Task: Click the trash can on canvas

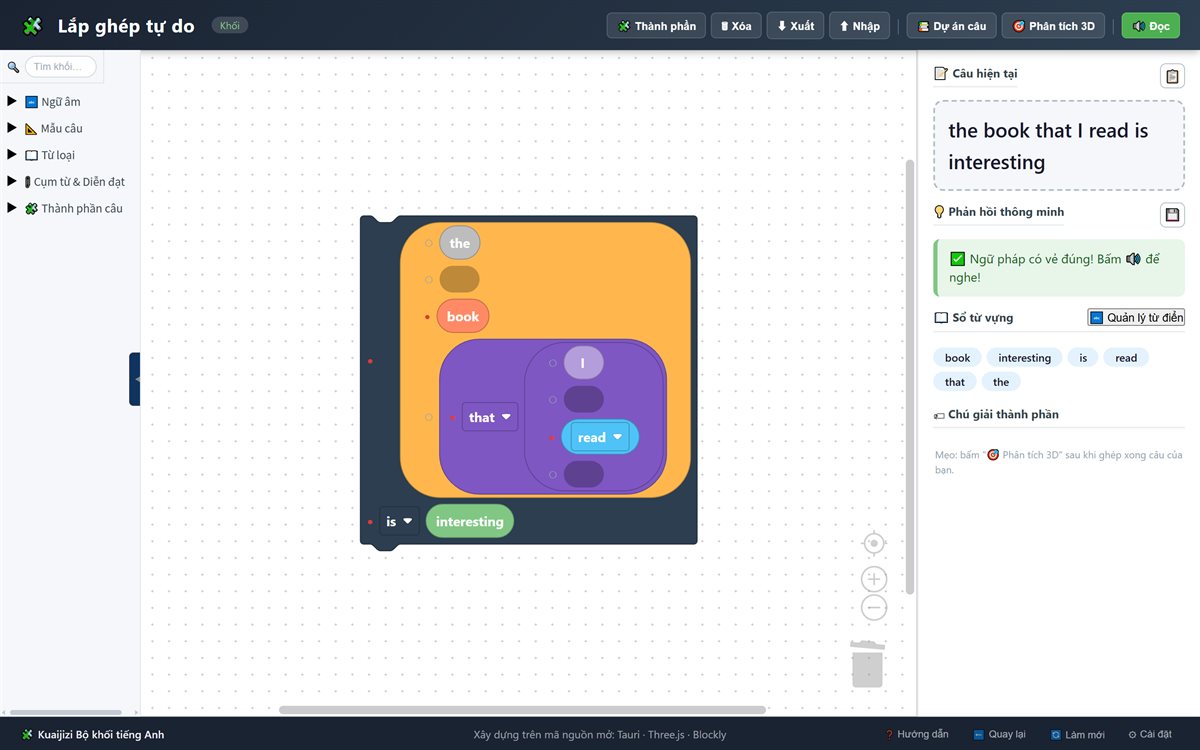Action: [868, 663]
